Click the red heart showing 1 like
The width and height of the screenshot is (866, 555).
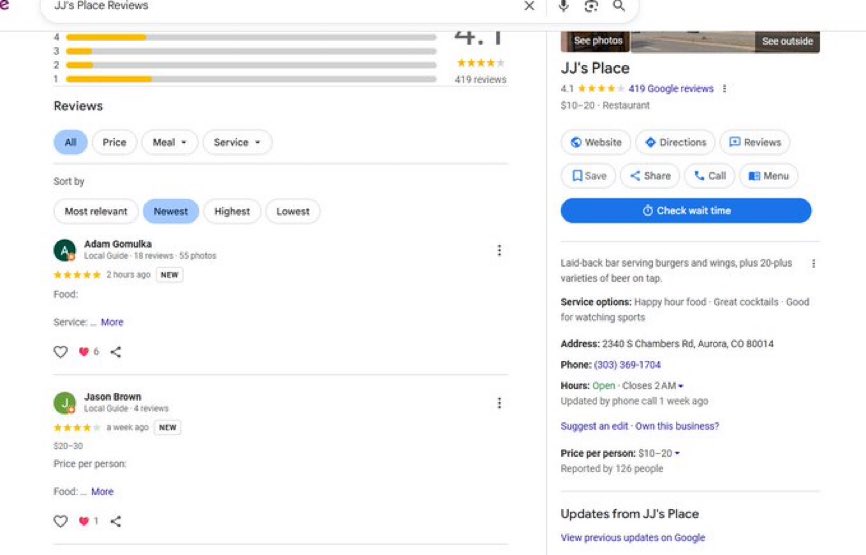click(x=84, y=521)
